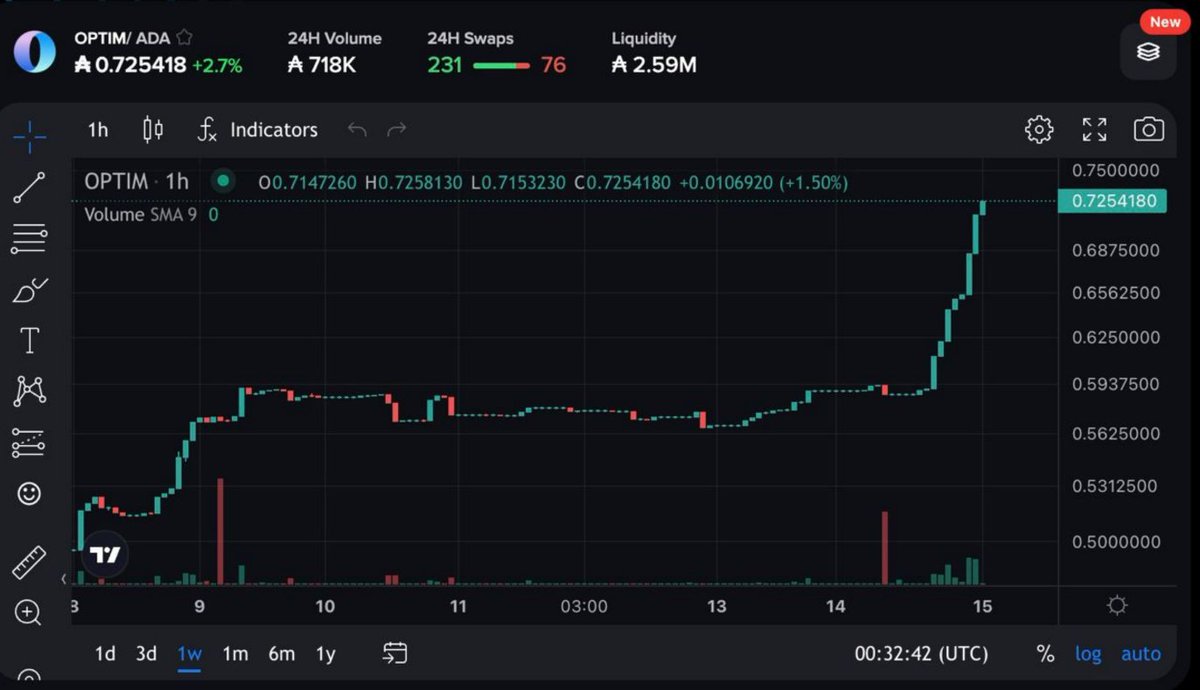Favorite the OPTIM/ADA pair star
Screen dimensions: 1200x690
pos(185,38)
